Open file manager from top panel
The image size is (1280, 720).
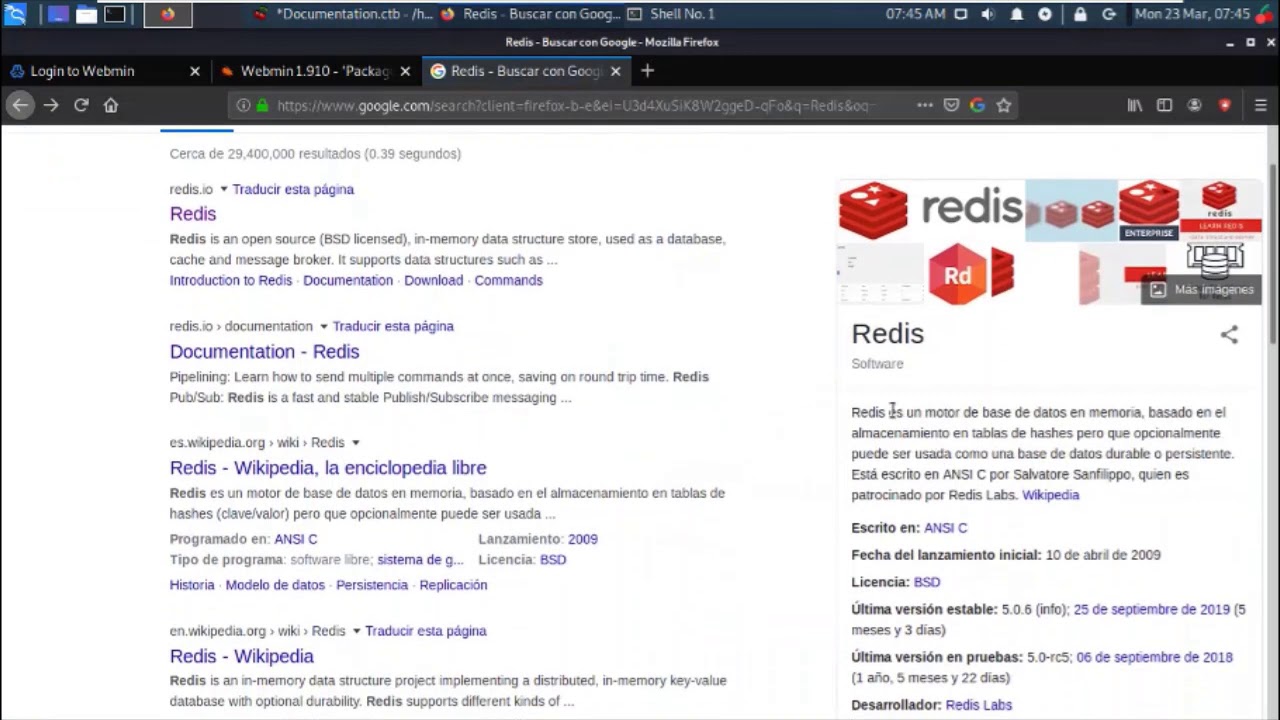point(87,14)
